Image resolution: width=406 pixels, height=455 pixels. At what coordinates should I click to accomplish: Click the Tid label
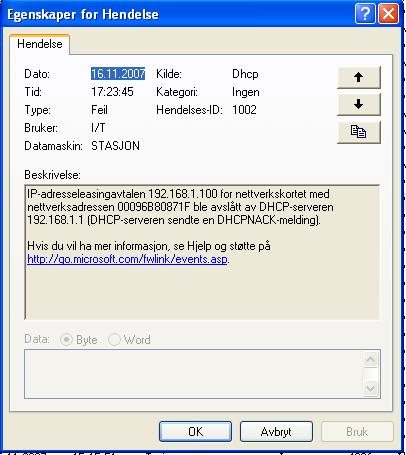pos(33,92)
